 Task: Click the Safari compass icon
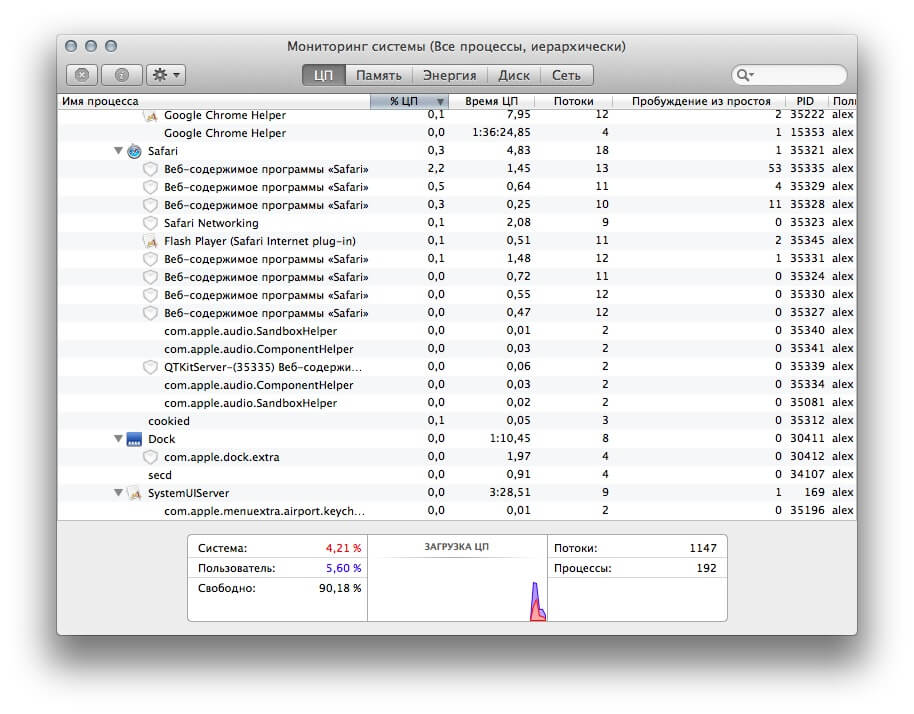point(135,151)
